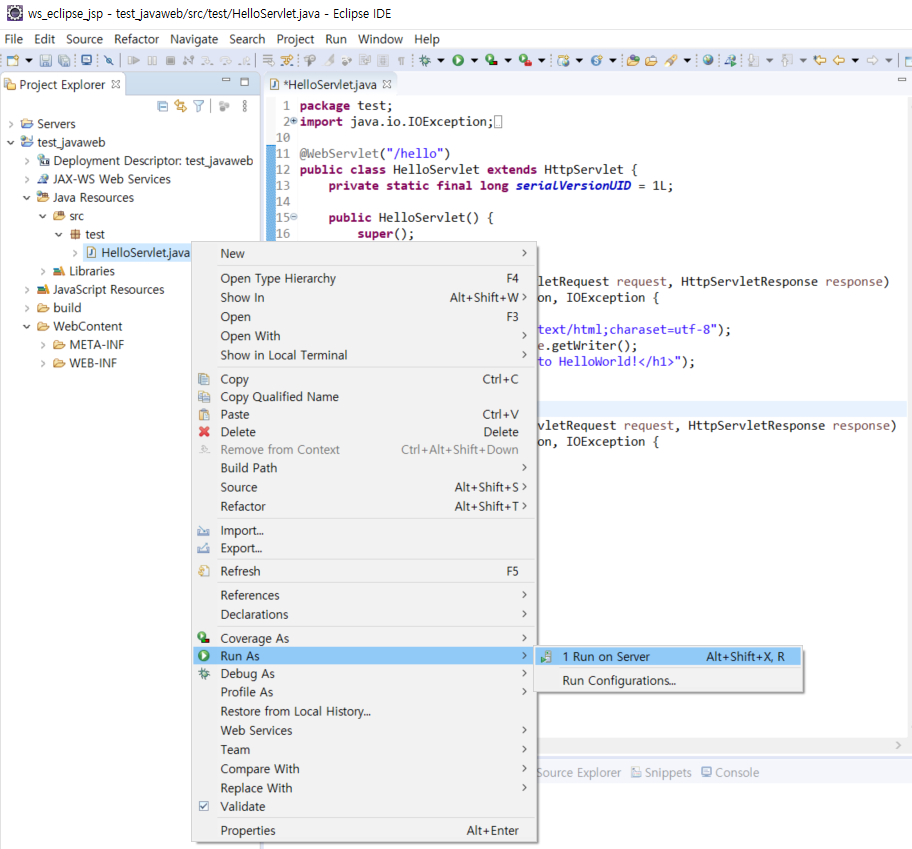Close the Project Explorer view tab
Viewport: 912px width, 849px height.
coord(116,84)
